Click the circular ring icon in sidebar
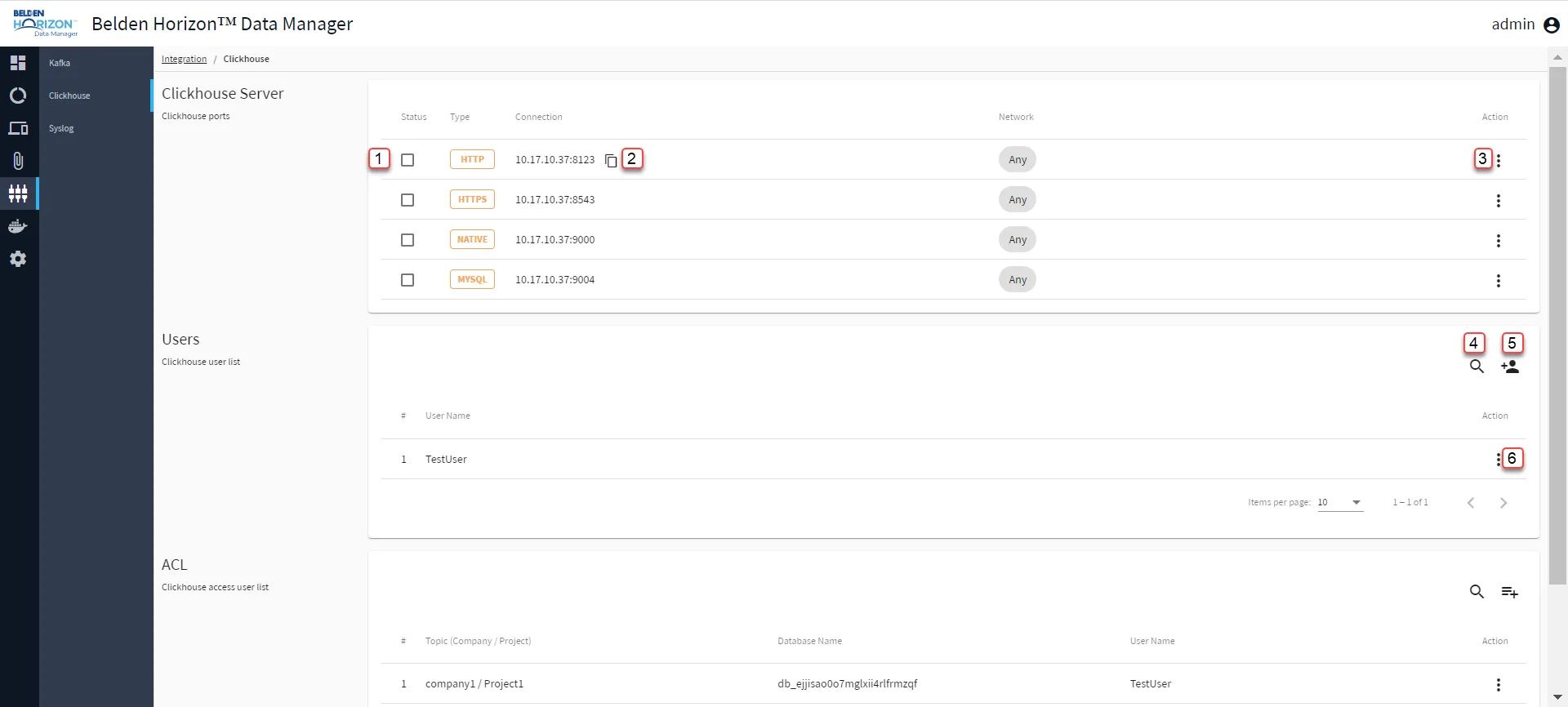This screenshot has height=707, width=1568. (18, 96)
